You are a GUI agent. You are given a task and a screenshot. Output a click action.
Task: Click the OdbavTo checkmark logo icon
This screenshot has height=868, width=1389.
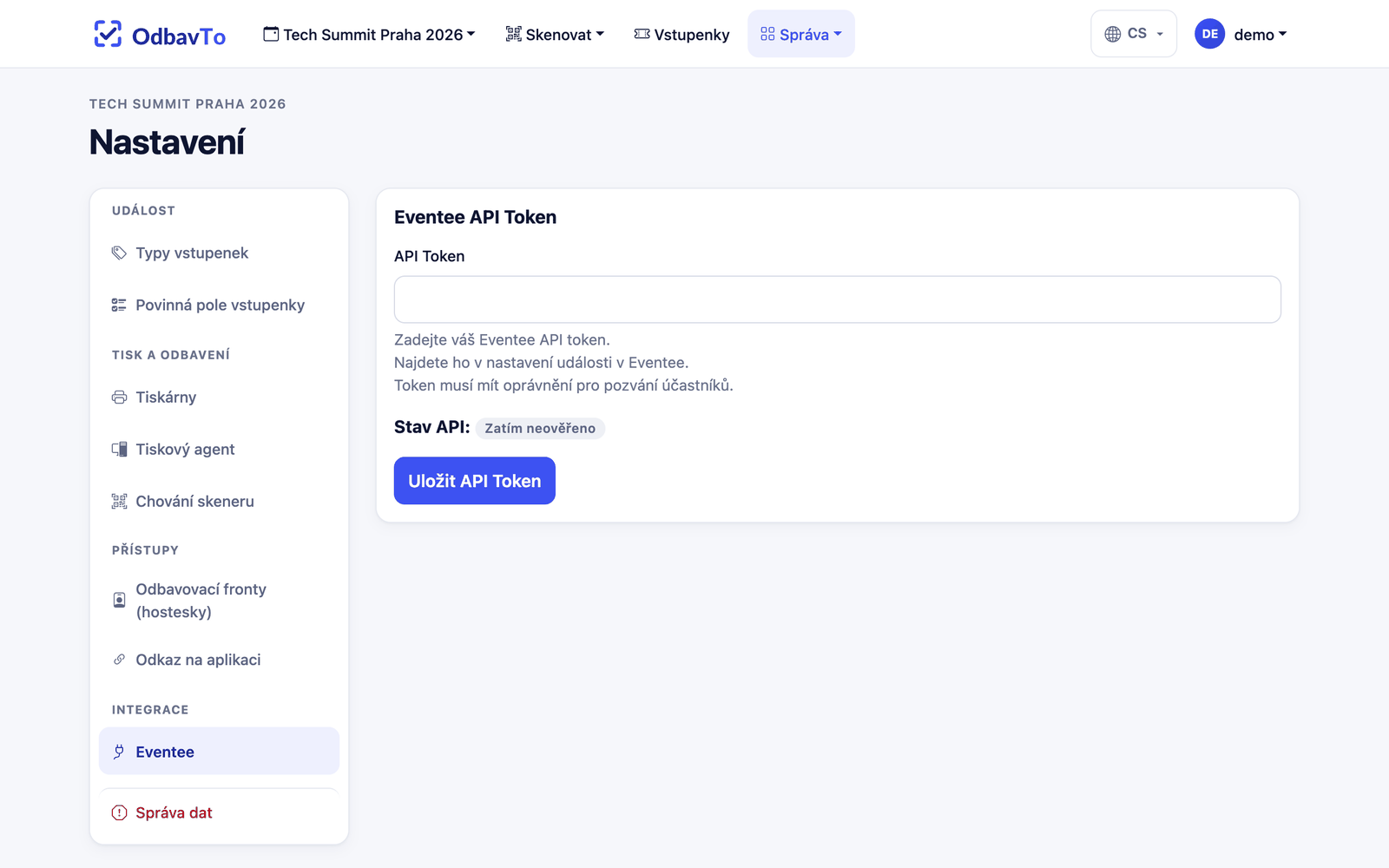point(108,34)
